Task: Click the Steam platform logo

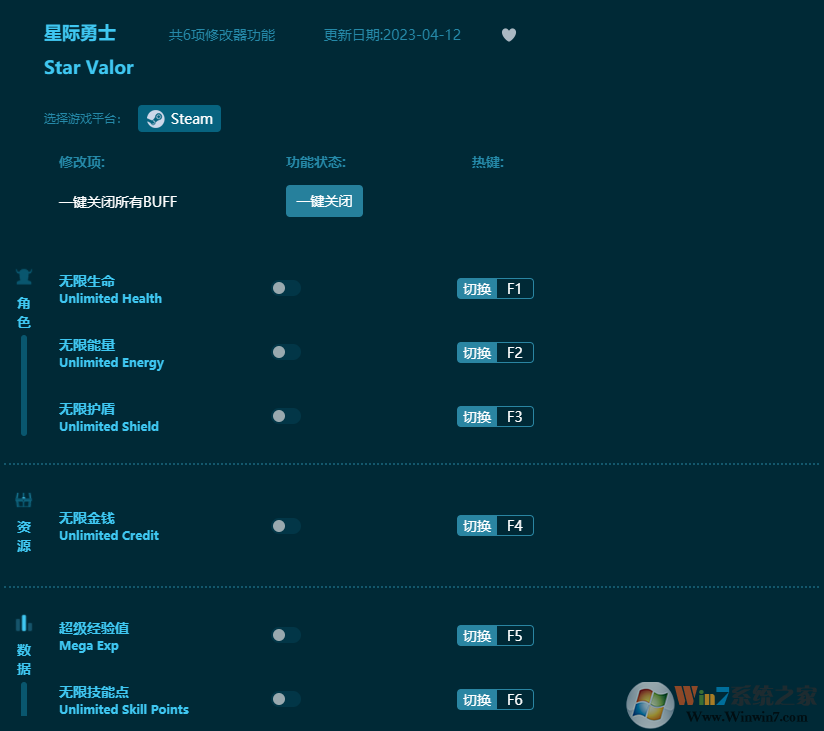Action: pos(155,118)
